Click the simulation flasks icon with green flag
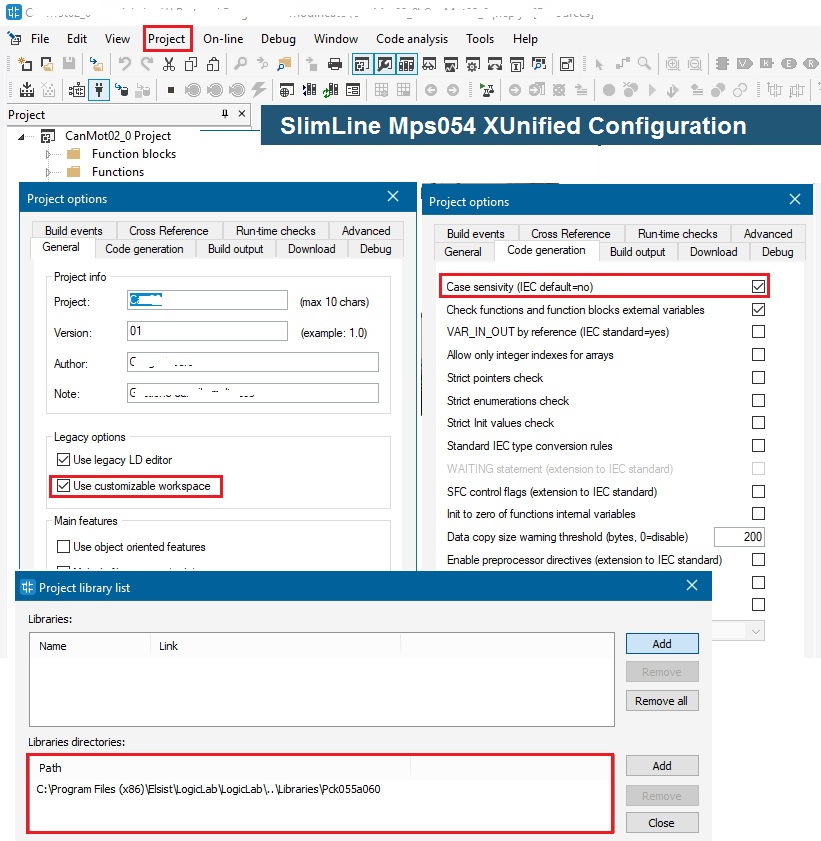Screen dimensions: 821x841 487,90
